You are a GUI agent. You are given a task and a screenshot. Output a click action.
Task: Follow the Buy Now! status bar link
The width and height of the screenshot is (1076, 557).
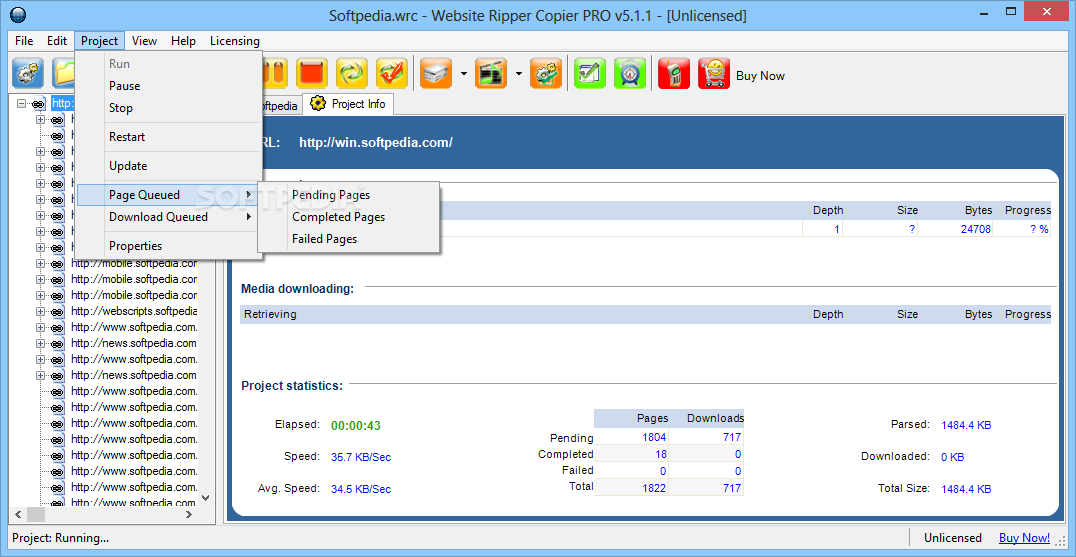1025,538
